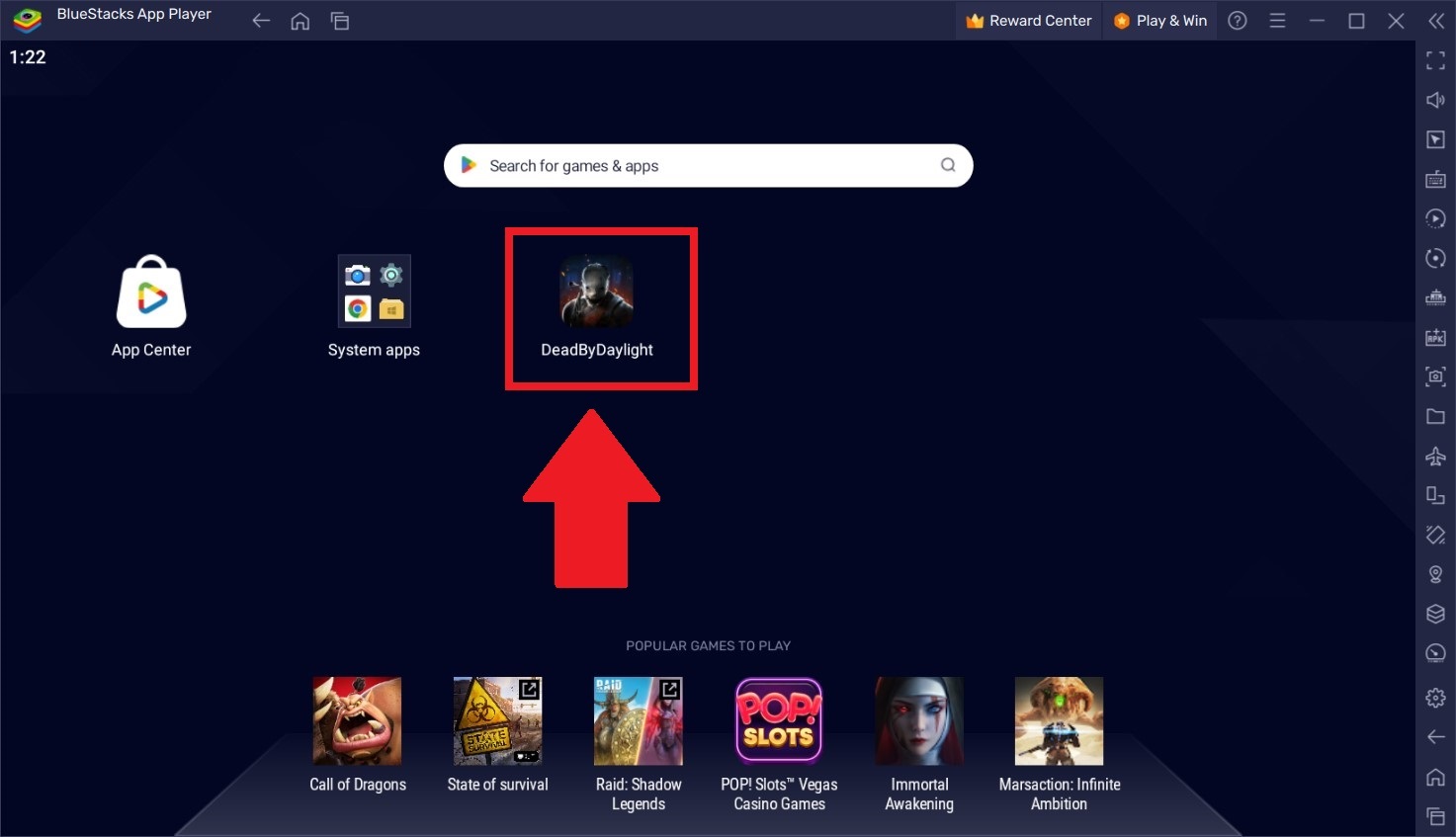Click the shake device icon
Screen dimensions: 1456x837
tap(1436, 535)
